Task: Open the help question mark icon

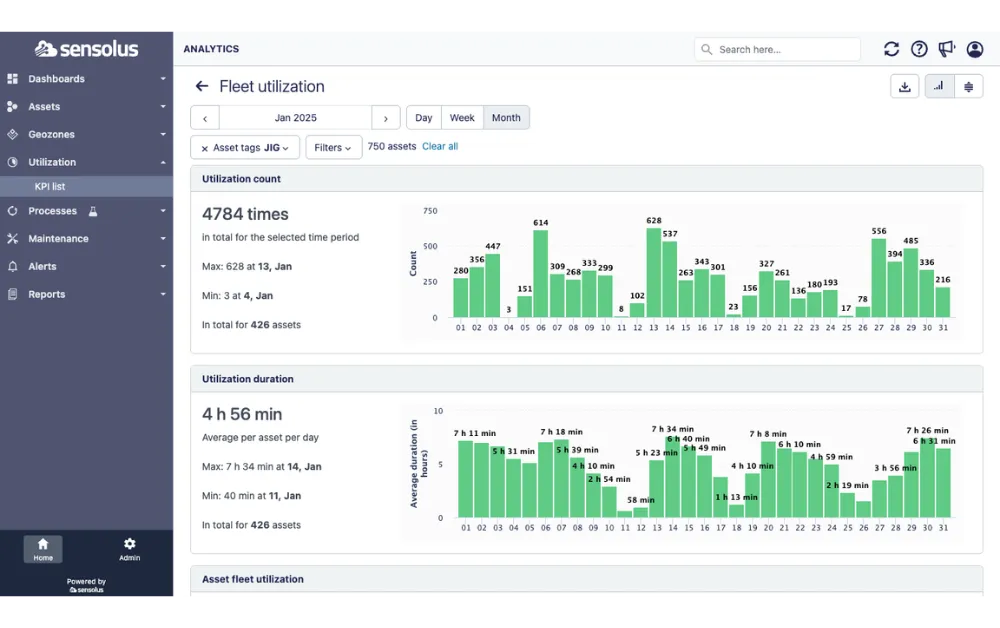Action: (x=919, y=49)
